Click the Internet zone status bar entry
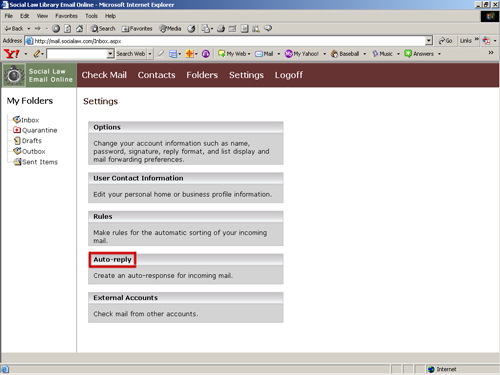This screenshot has height=375, width=500. 442,369
